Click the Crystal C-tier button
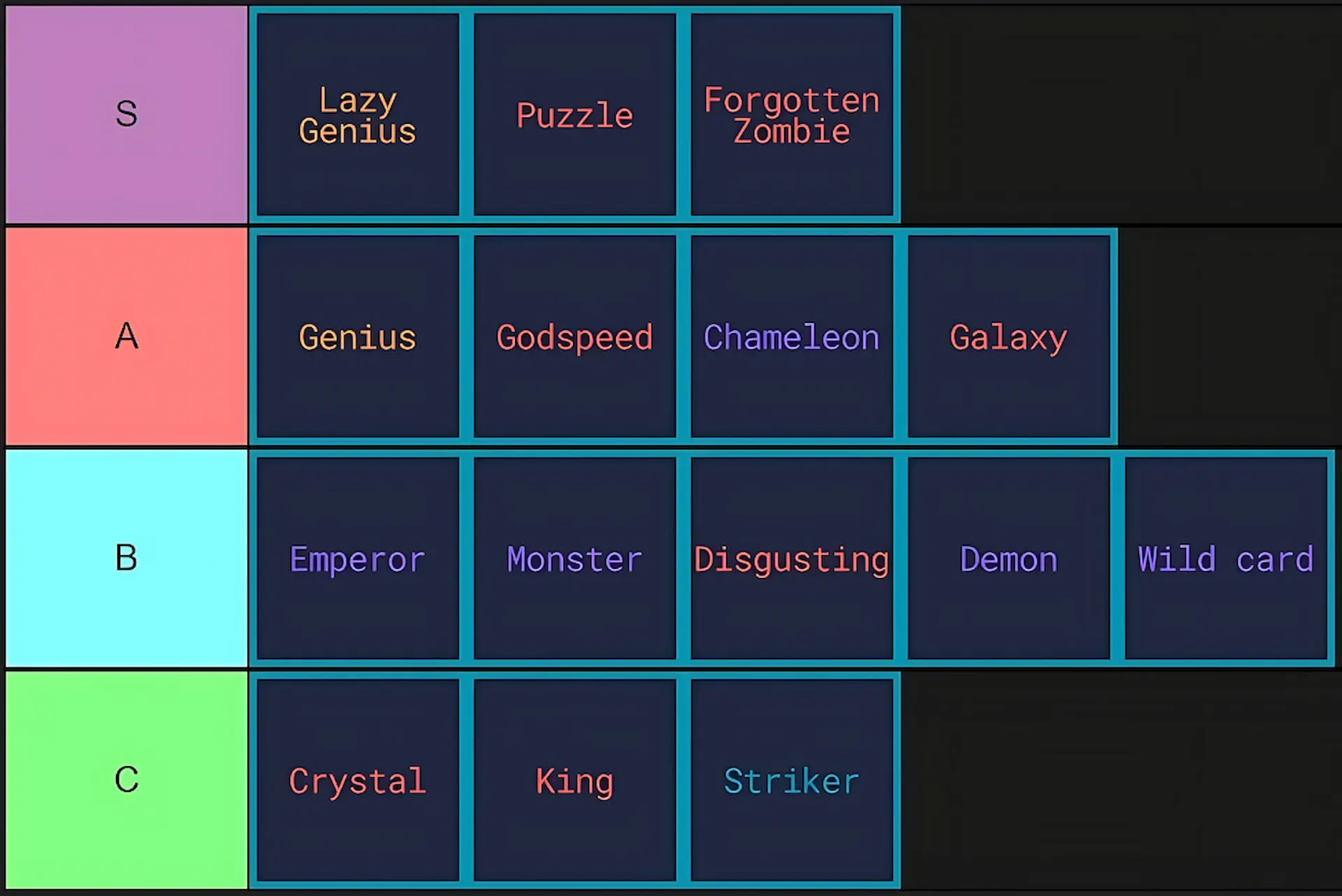This screenshot has height=896, width=1342. tap(358, 781)
